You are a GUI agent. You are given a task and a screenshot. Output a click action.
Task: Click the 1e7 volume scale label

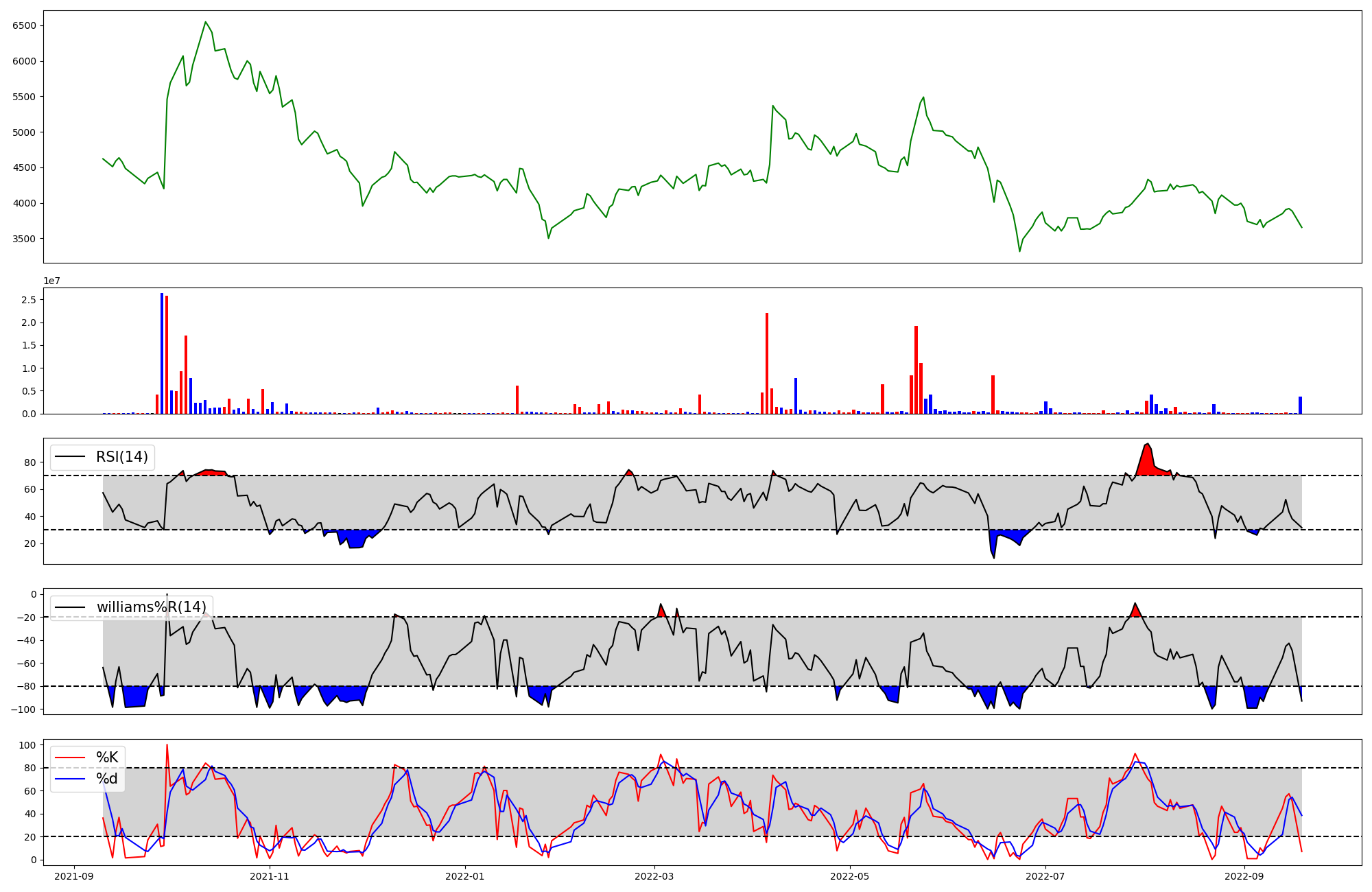point(52,281)
